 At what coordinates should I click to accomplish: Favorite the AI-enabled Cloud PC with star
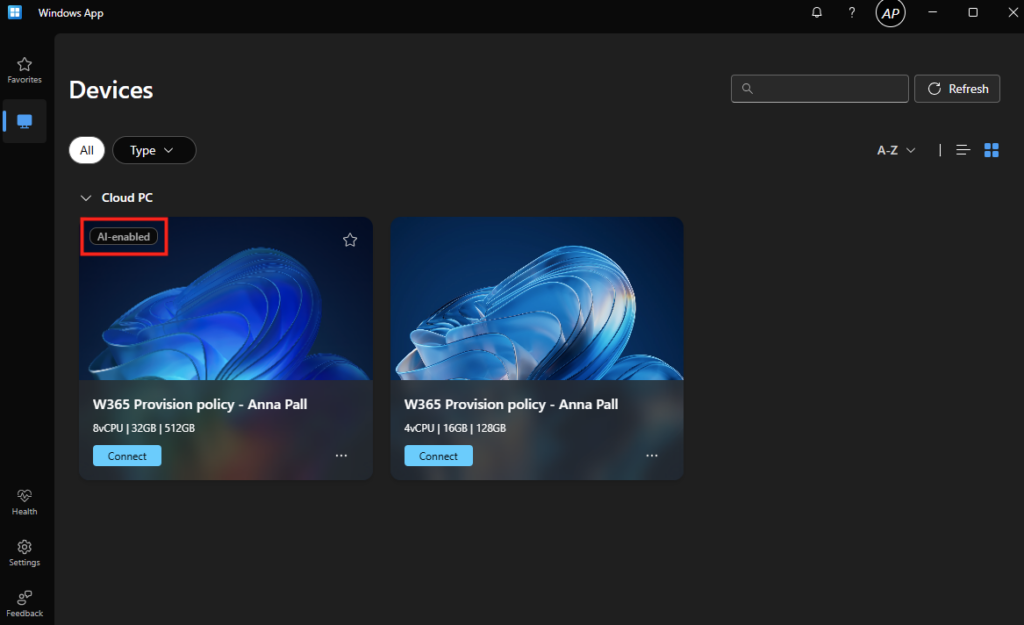point(350,240)
